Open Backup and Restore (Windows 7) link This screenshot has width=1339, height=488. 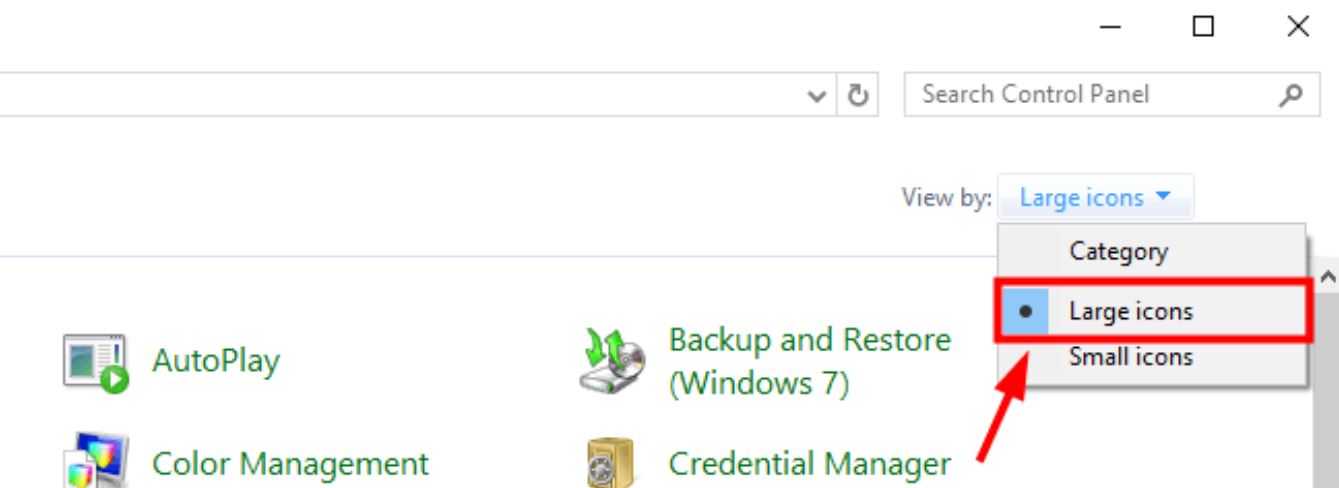810,361
